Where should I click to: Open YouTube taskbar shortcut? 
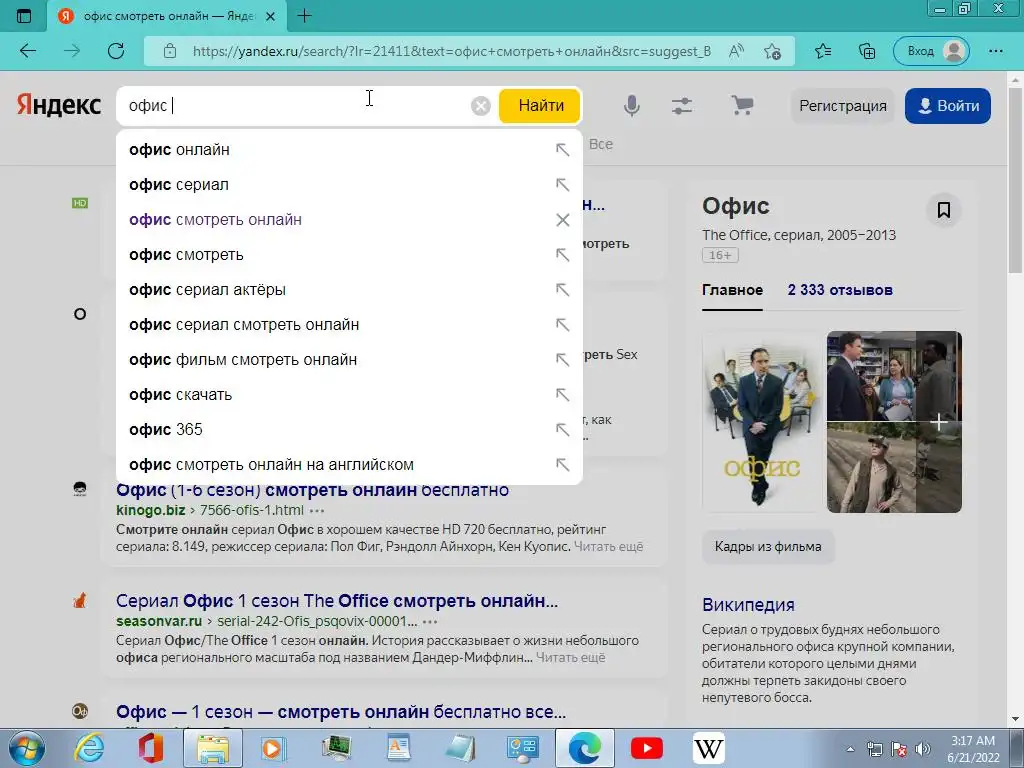(647, 748)
